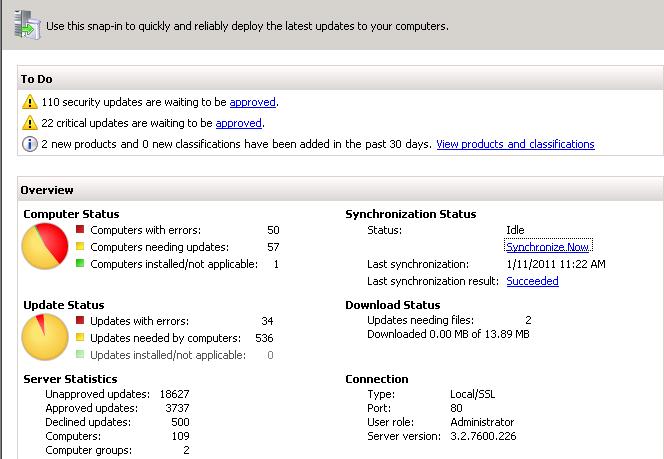
Task: Click the Computers value 109
Action: coord(180,436)
